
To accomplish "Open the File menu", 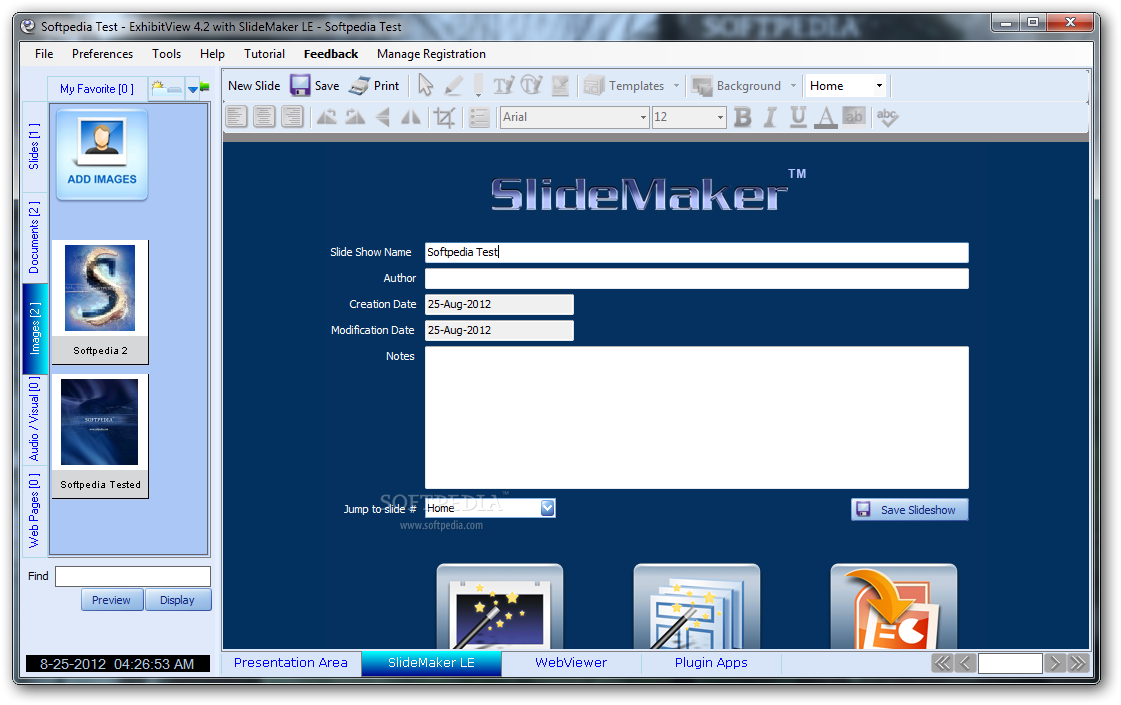I will (x=44, y=54).
